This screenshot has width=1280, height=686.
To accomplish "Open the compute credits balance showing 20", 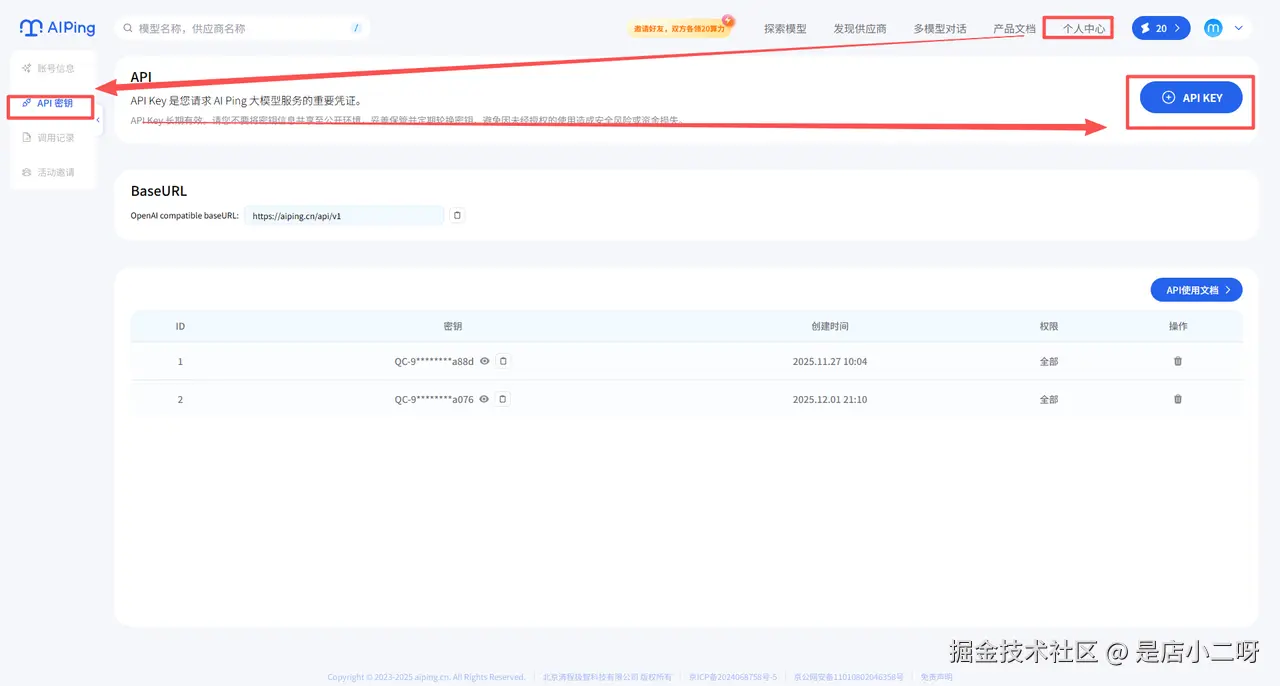I will coord(1161,28).
